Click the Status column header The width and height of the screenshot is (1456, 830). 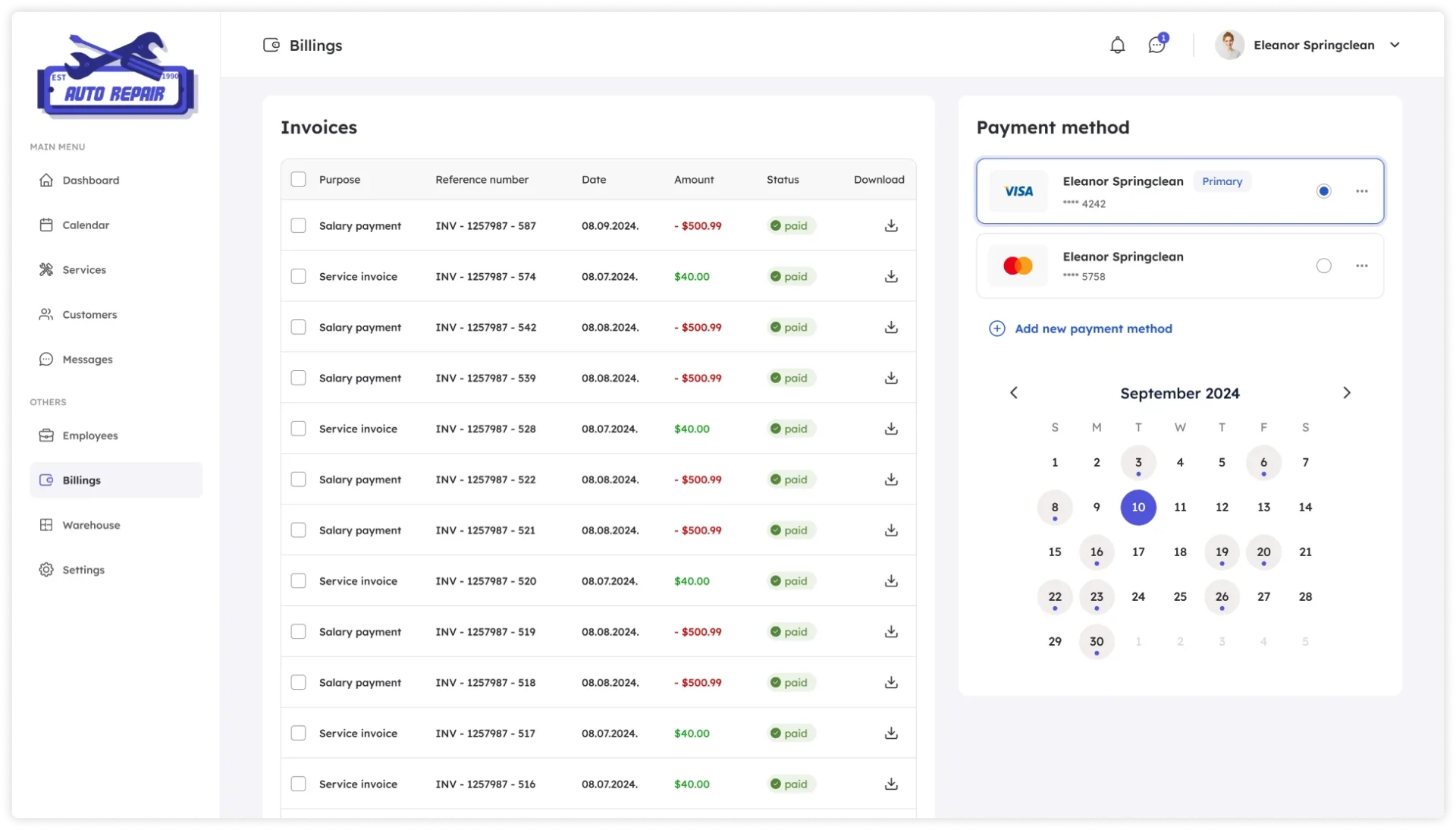[783, 180]
